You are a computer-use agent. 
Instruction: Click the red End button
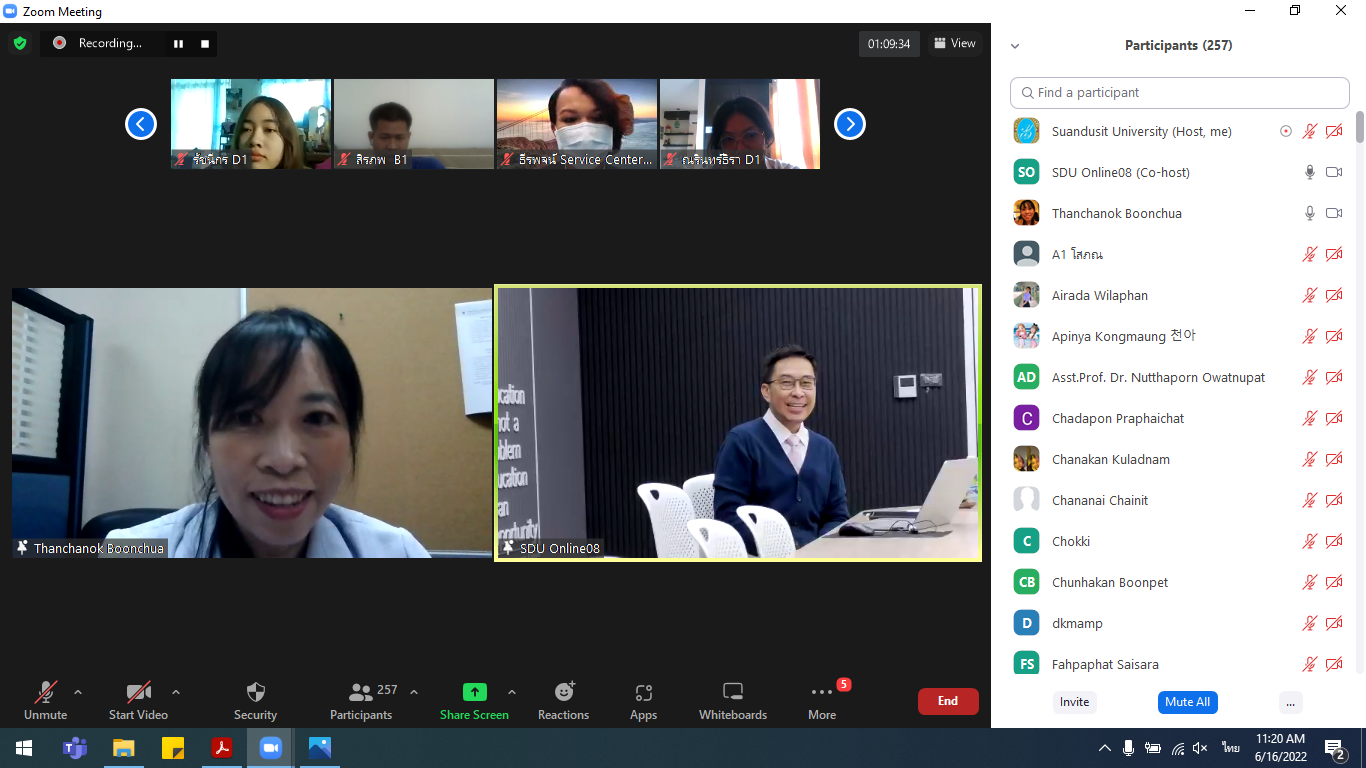(x=947, y=701)
